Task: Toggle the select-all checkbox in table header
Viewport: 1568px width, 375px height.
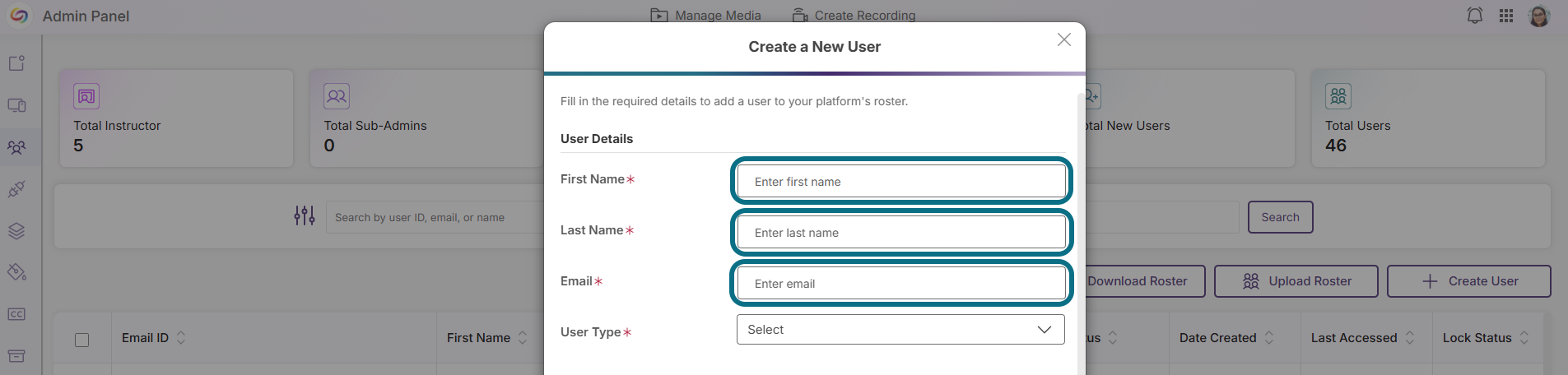Action: (x=81, y=340)
